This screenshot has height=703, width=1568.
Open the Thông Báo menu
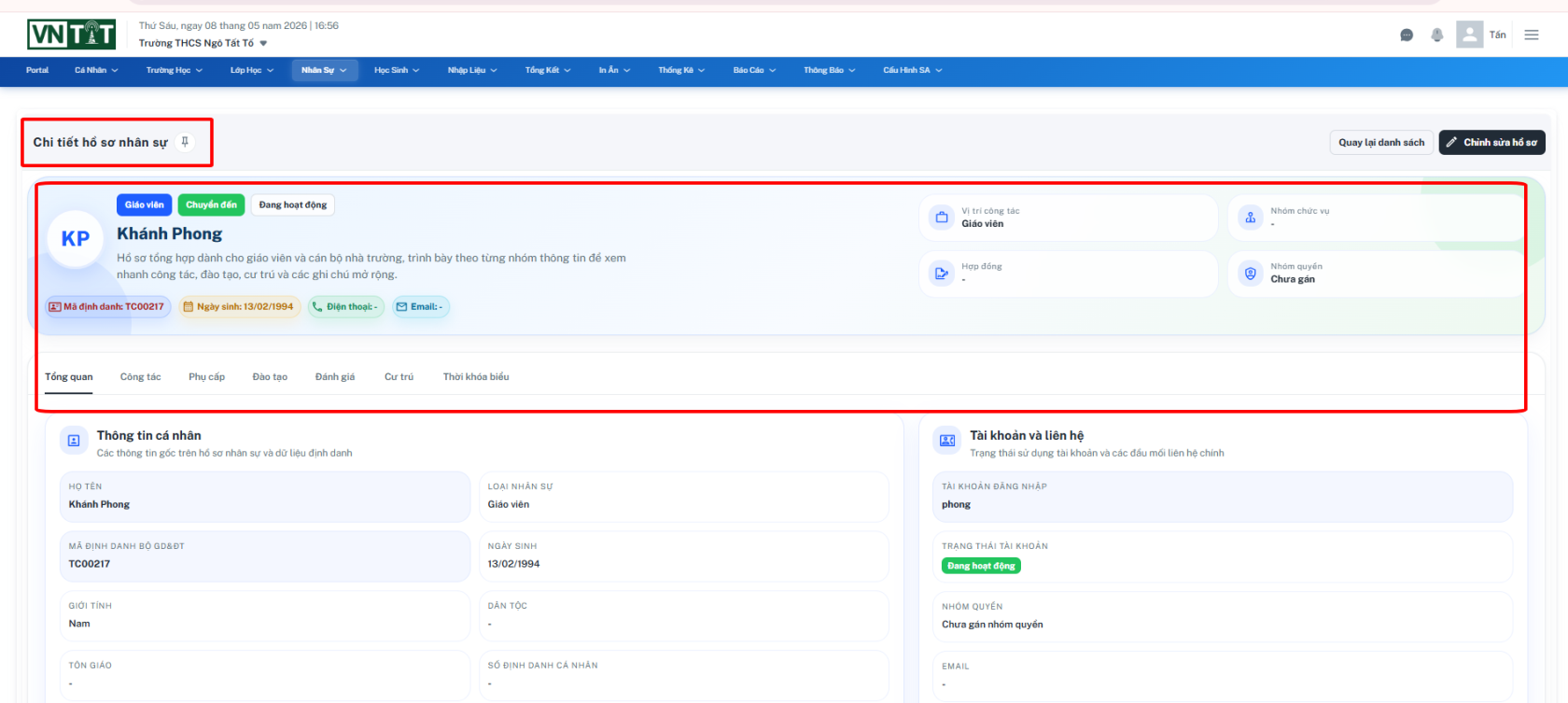click(829, 70)
